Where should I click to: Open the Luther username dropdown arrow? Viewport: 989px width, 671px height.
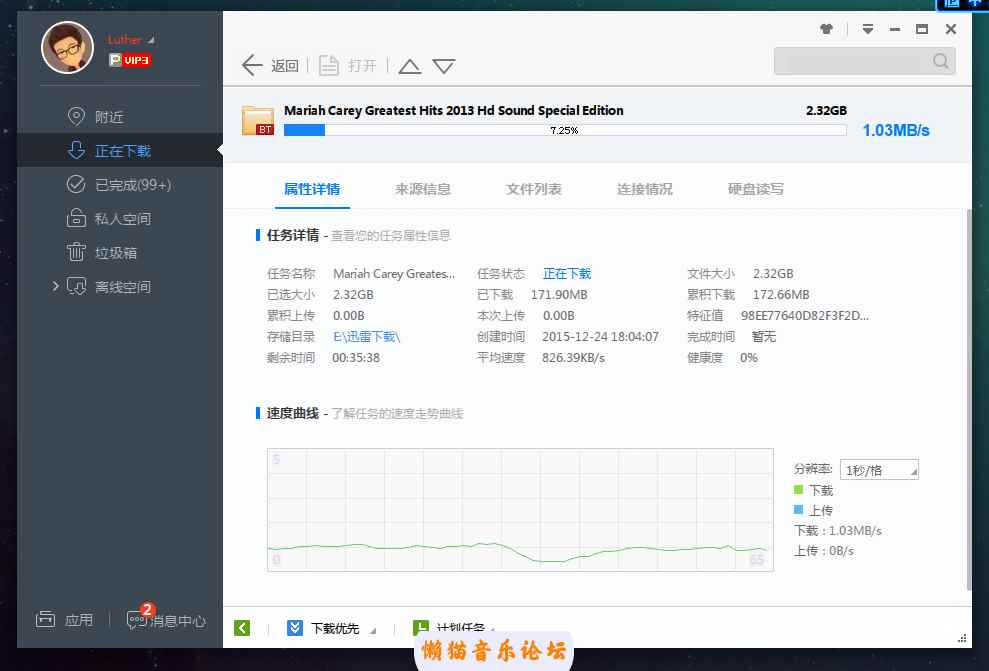[151, 40]
